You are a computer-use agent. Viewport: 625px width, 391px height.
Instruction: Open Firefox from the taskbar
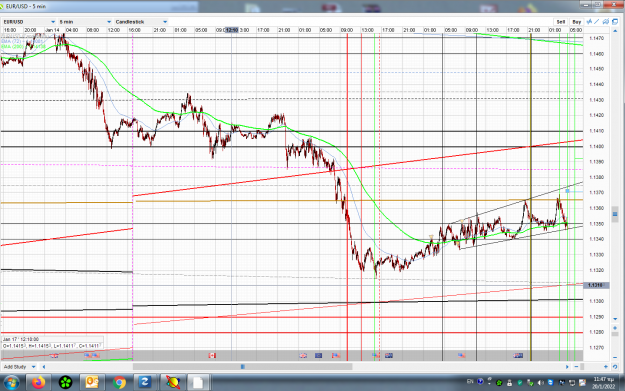coord(39,383)
